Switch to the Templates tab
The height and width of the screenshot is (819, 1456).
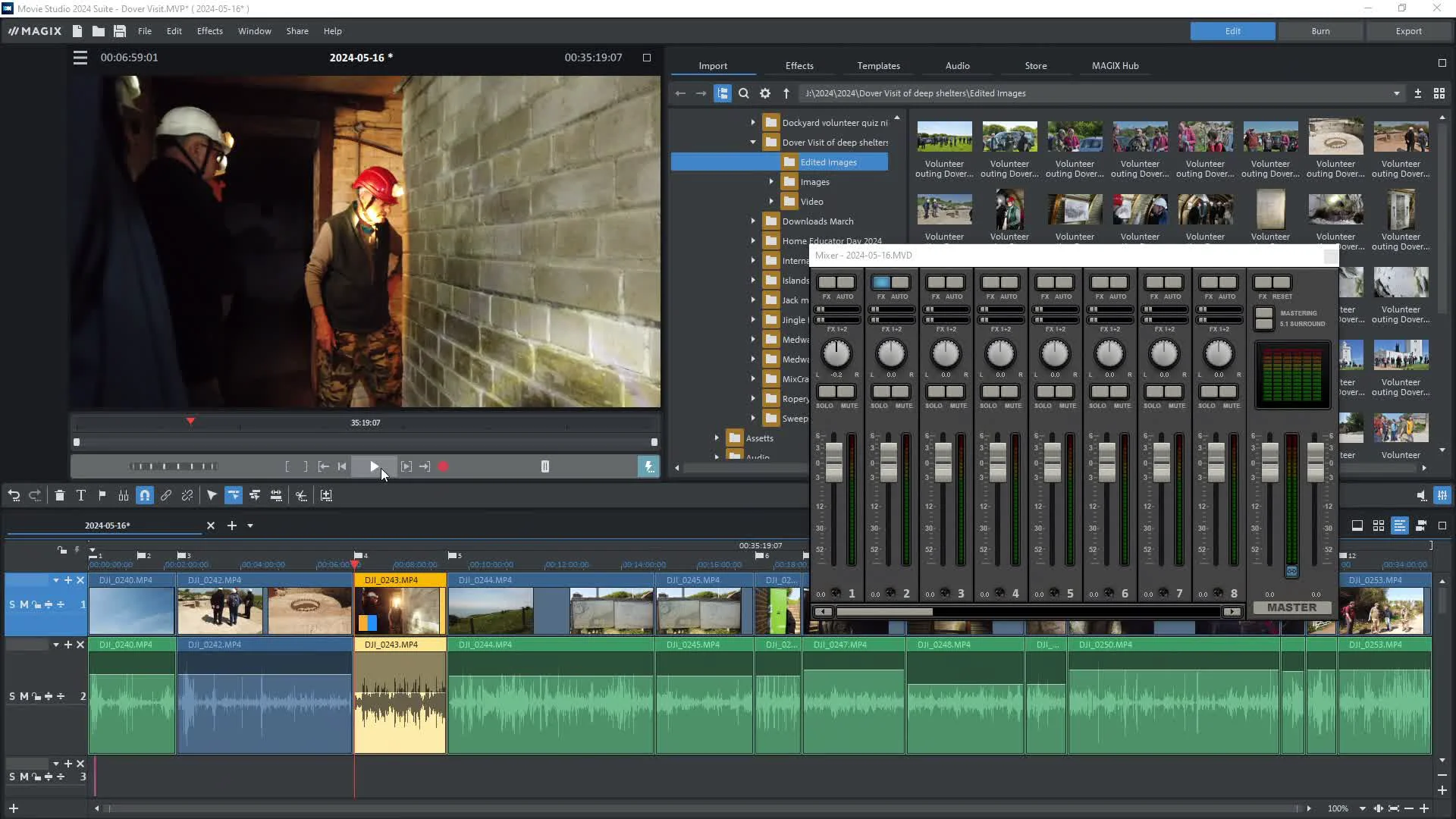point(878,66)
